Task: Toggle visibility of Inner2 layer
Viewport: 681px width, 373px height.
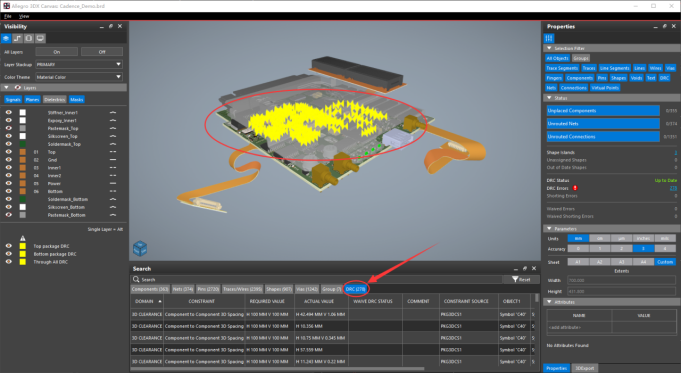Action: click(8, 175)
